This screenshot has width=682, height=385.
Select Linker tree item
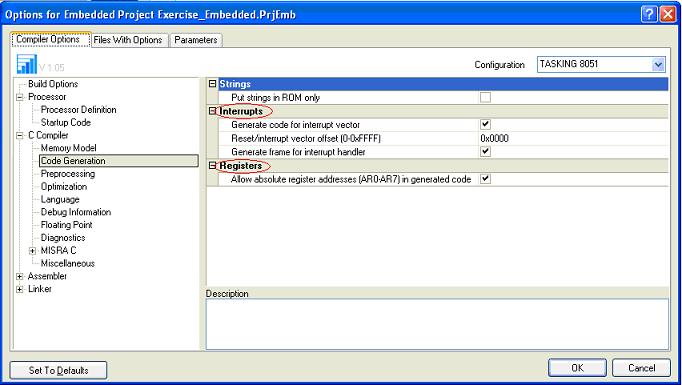pyautogui.click(x=40, y=289)
